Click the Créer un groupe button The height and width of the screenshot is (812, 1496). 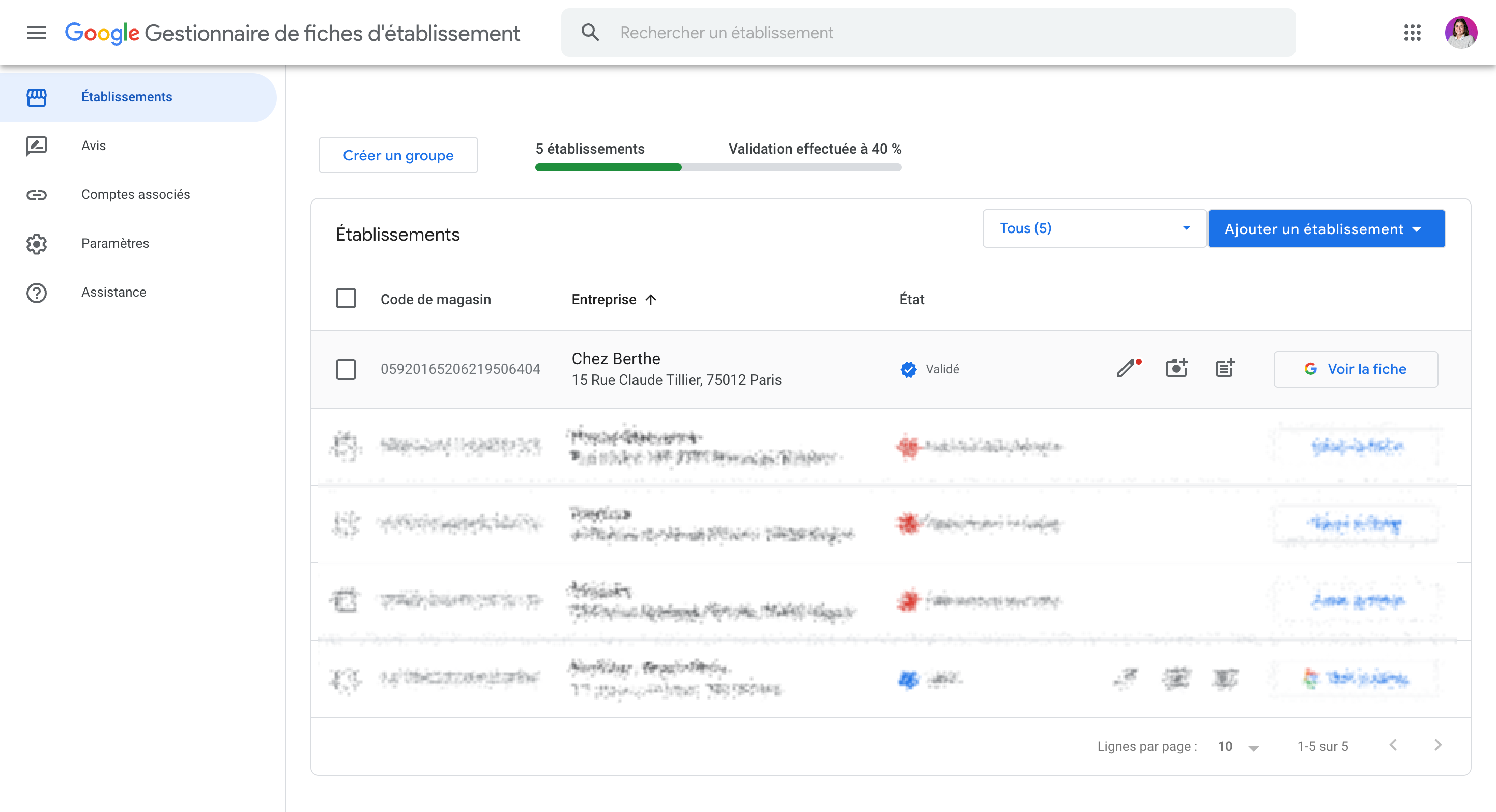(398, 155)
